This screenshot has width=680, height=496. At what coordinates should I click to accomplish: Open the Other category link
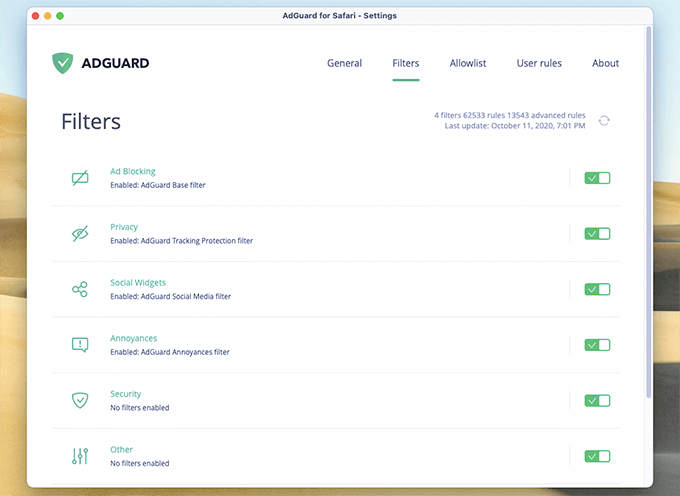coord(121,450)
